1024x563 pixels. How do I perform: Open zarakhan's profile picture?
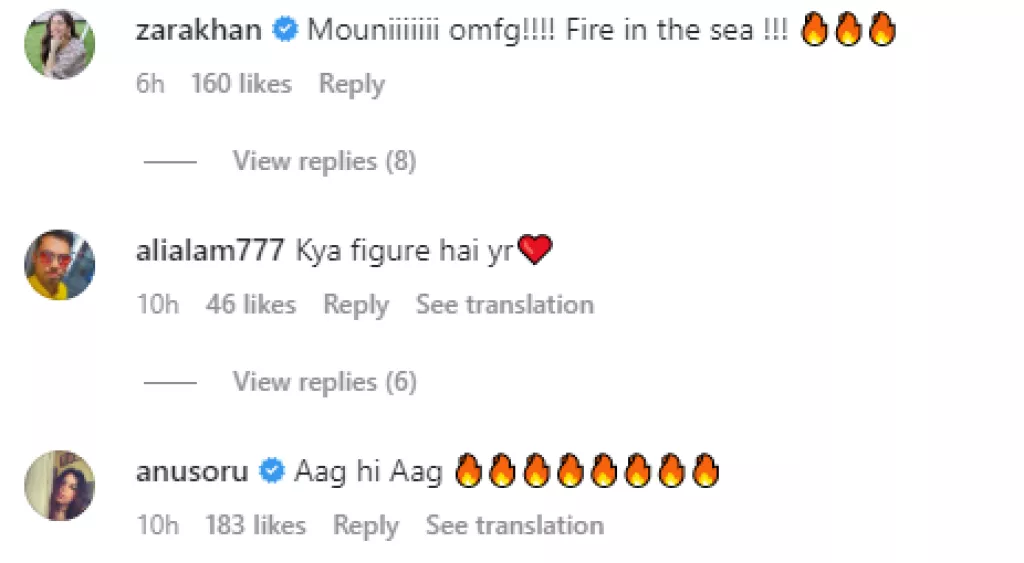(x=59, y=43)
